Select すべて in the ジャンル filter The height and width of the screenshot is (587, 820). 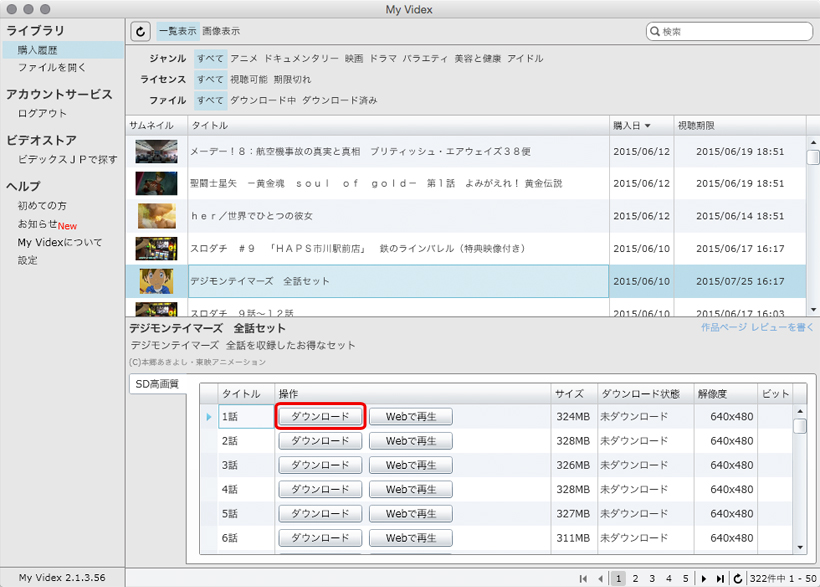click(x=210, y=59)
